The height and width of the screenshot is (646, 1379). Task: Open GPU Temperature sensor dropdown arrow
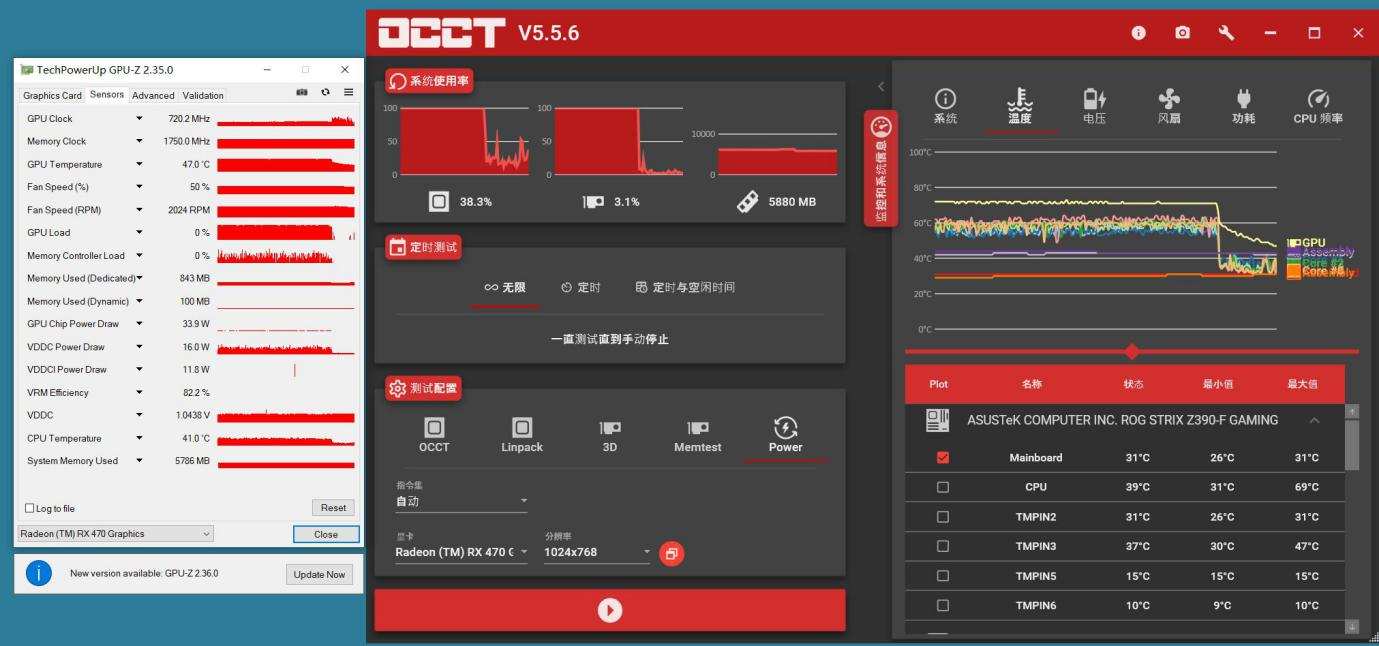coord(139,164)
